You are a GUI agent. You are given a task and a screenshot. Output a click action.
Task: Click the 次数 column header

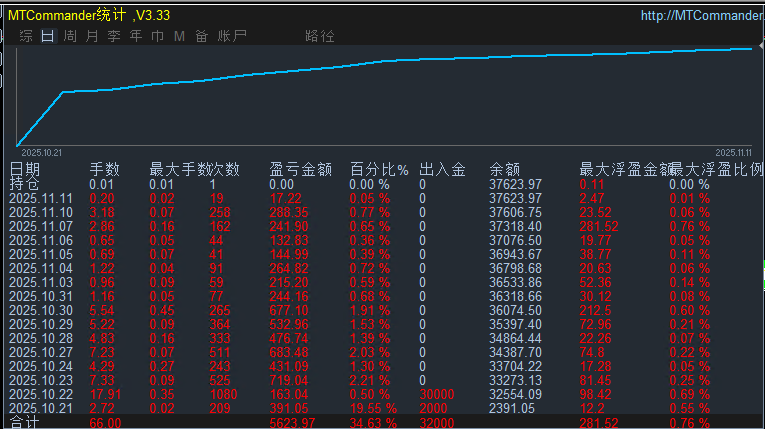pyautogui.click(x=225, y=170)
